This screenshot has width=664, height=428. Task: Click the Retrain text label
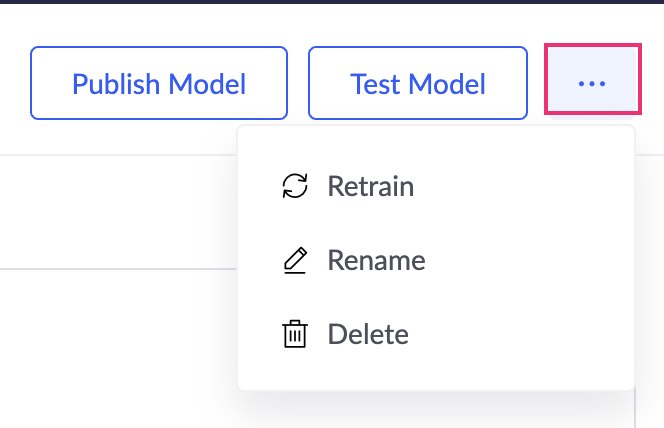[x=370, y=187]
